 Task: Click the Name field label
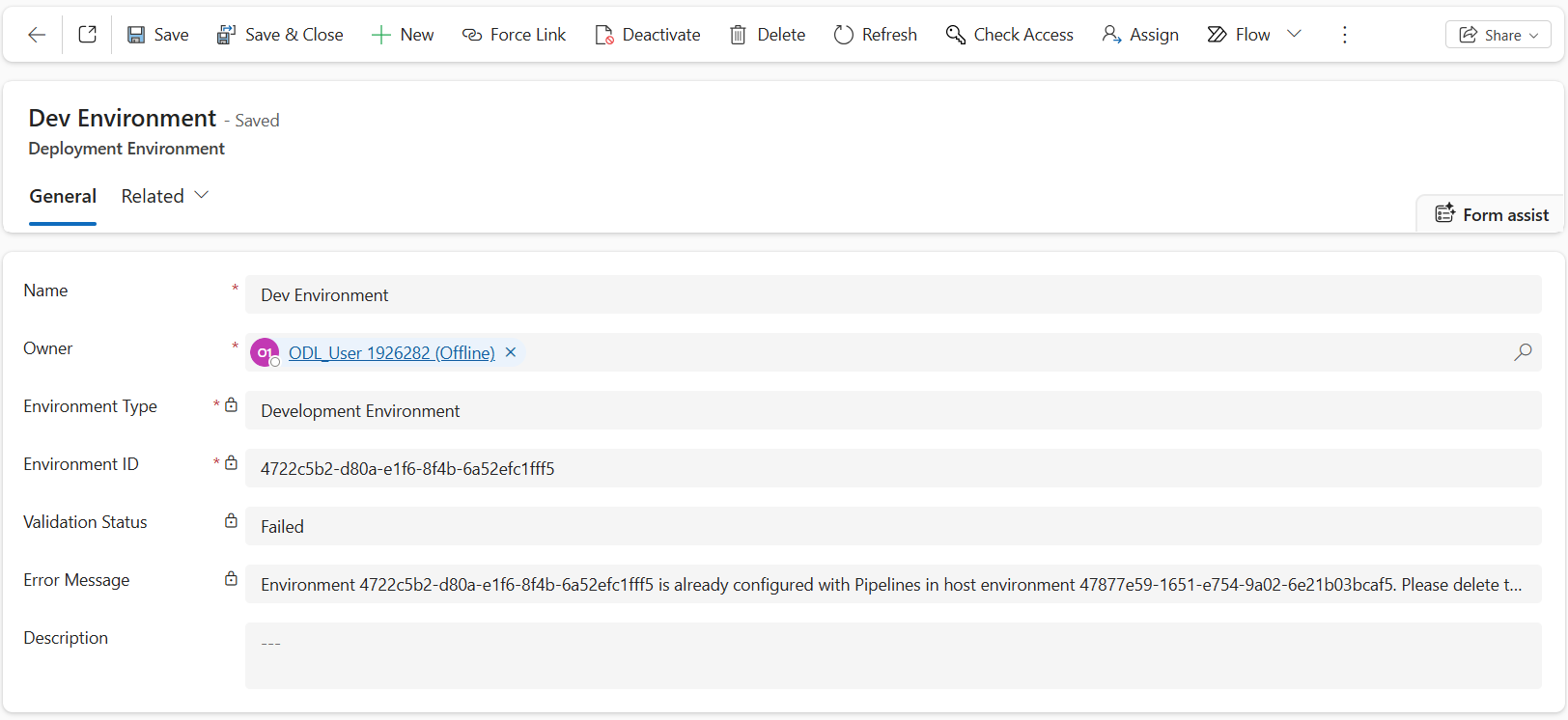[x=45, y=291]
